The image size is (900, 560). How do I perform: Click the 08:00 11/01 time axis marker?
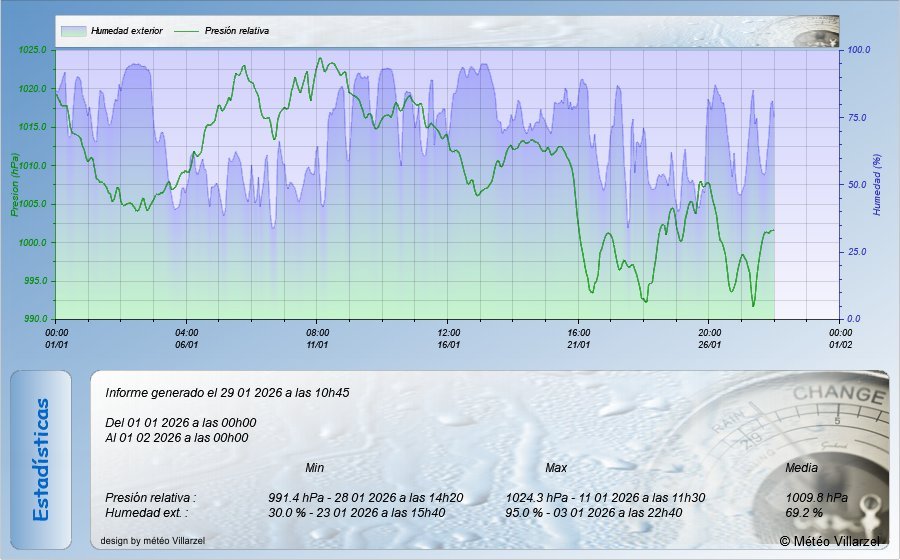coord(318,338)
